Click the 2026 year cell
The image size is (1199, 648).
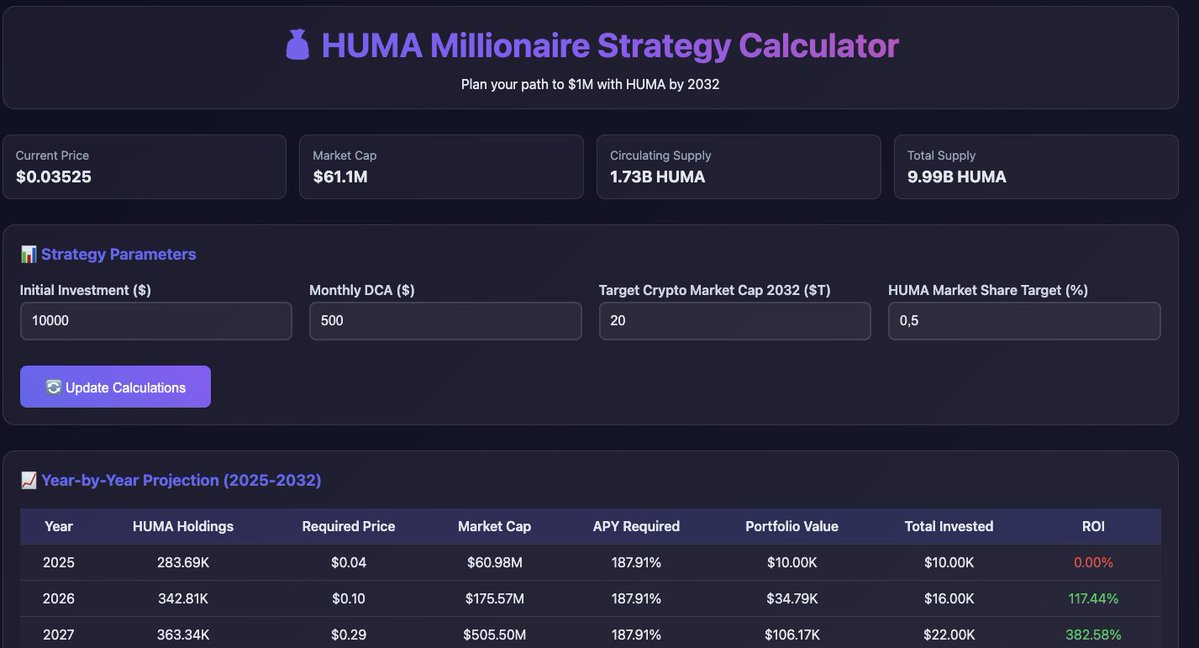[x=59, y=598]
